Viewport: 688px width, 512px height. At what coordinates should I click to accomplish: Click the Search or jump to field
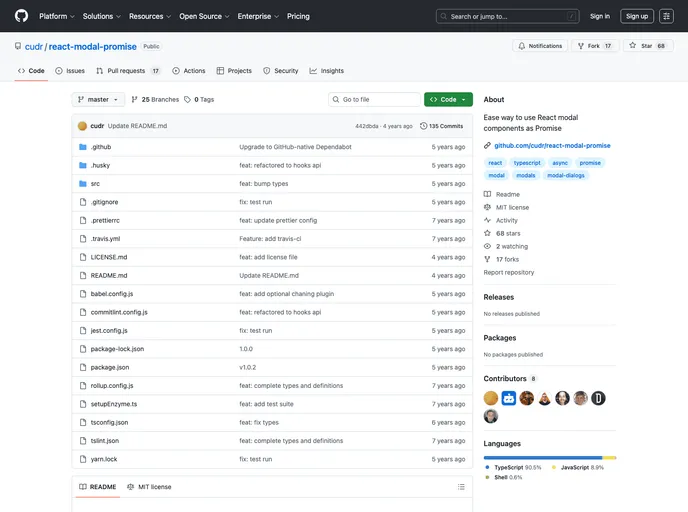pyautogui.click(x=508, y=16)
